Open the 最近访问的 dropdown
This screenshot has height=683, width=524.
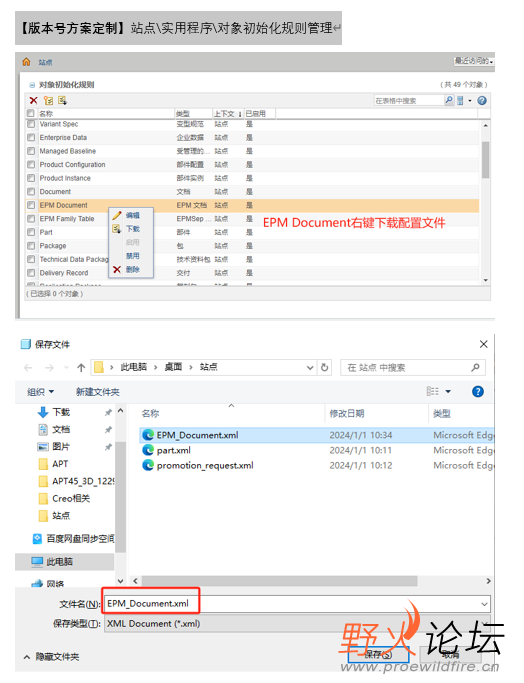tap(474, 61)
